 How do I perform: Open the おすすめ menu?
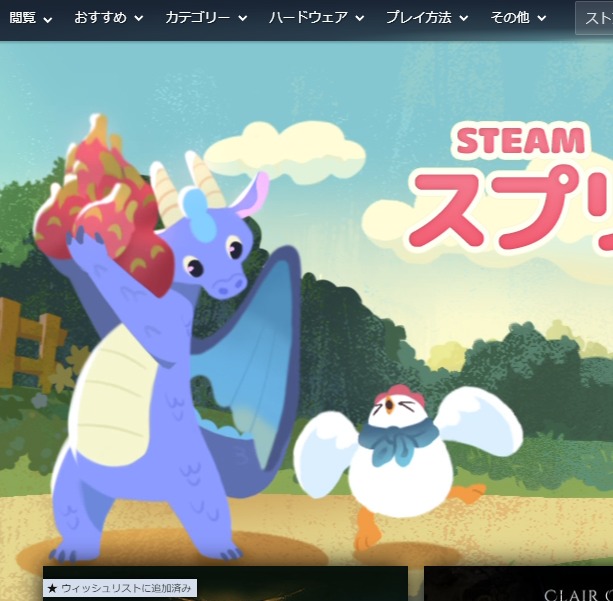pos(108,18)
